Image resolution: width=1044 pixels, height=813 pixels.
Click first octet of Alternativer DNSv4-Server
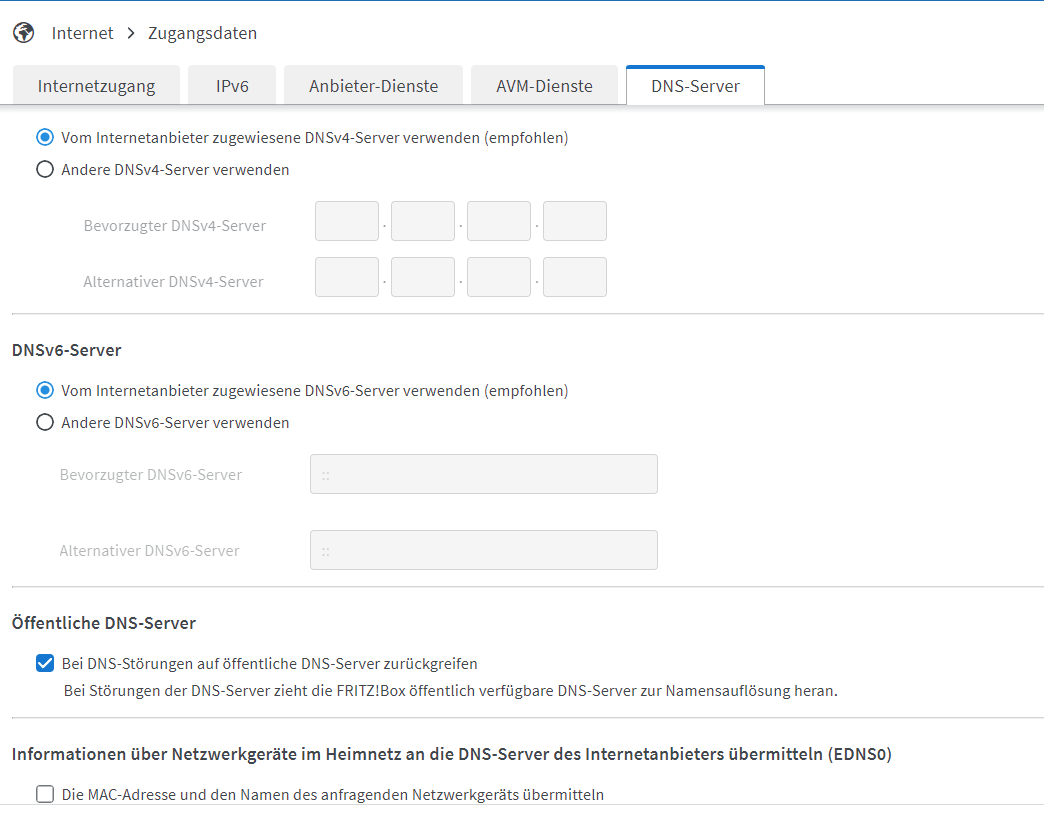(x=347, y=277)
